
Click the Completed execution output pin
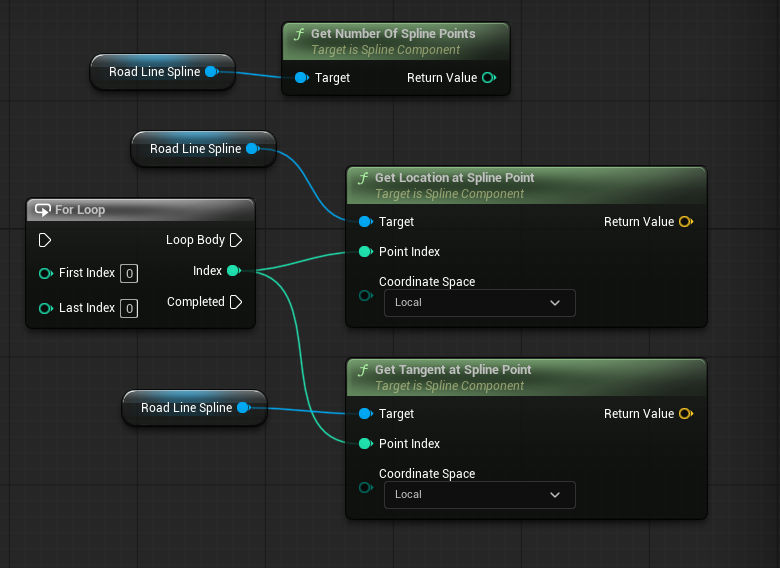[x=236, y=302]
